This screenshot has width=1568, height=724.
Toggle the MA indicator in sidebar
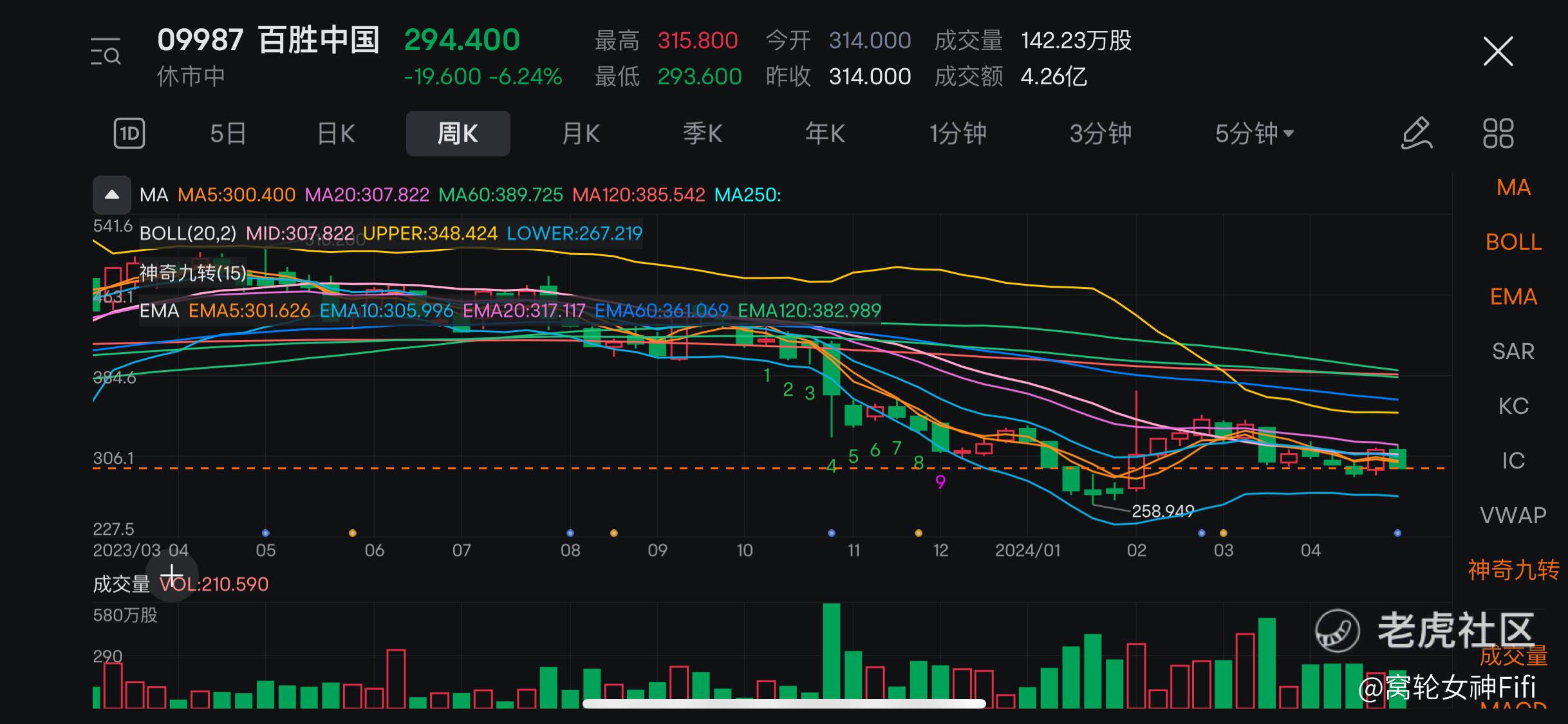(1513, 187)
